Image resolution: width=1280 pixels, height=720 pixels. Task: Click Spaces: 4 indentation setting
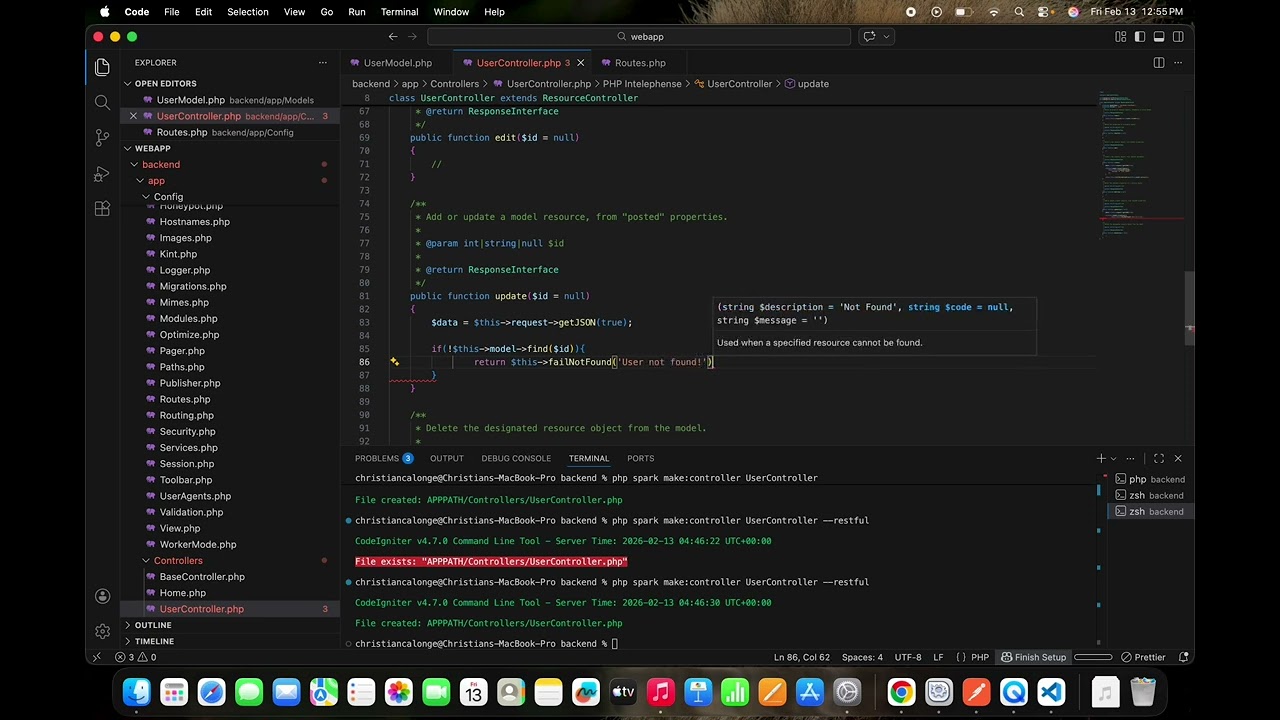[x=862, y=658]
